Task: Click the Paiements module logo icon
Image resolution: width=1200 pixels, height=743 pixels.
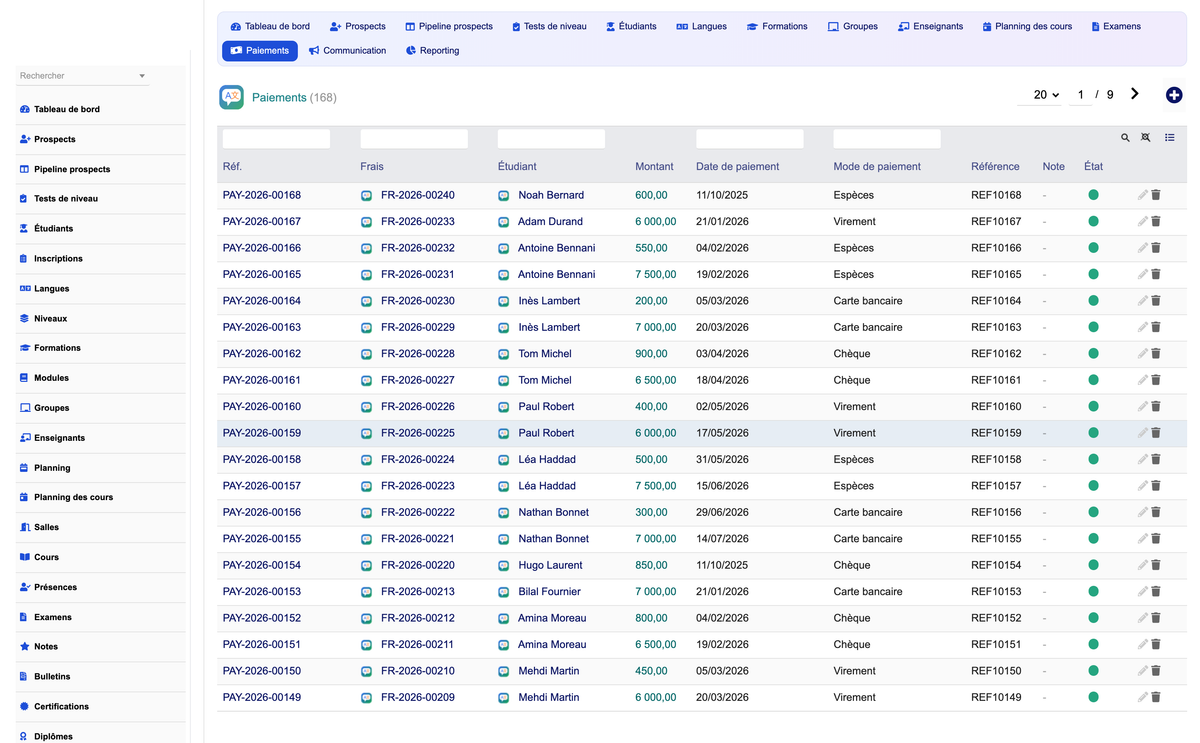Action: tap(231, 97)
